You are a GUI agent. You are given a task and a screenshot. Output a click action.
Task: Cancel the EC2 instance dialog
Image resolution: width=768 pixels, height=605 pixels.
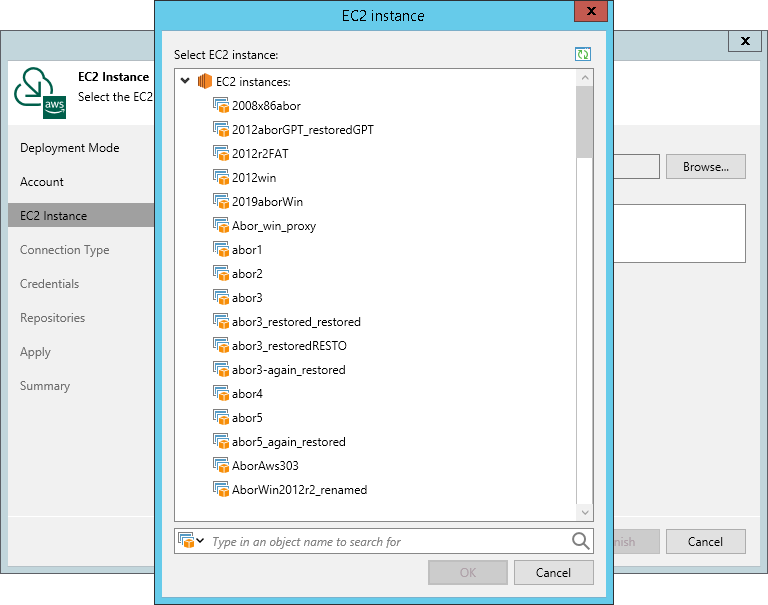coord(553,573)
